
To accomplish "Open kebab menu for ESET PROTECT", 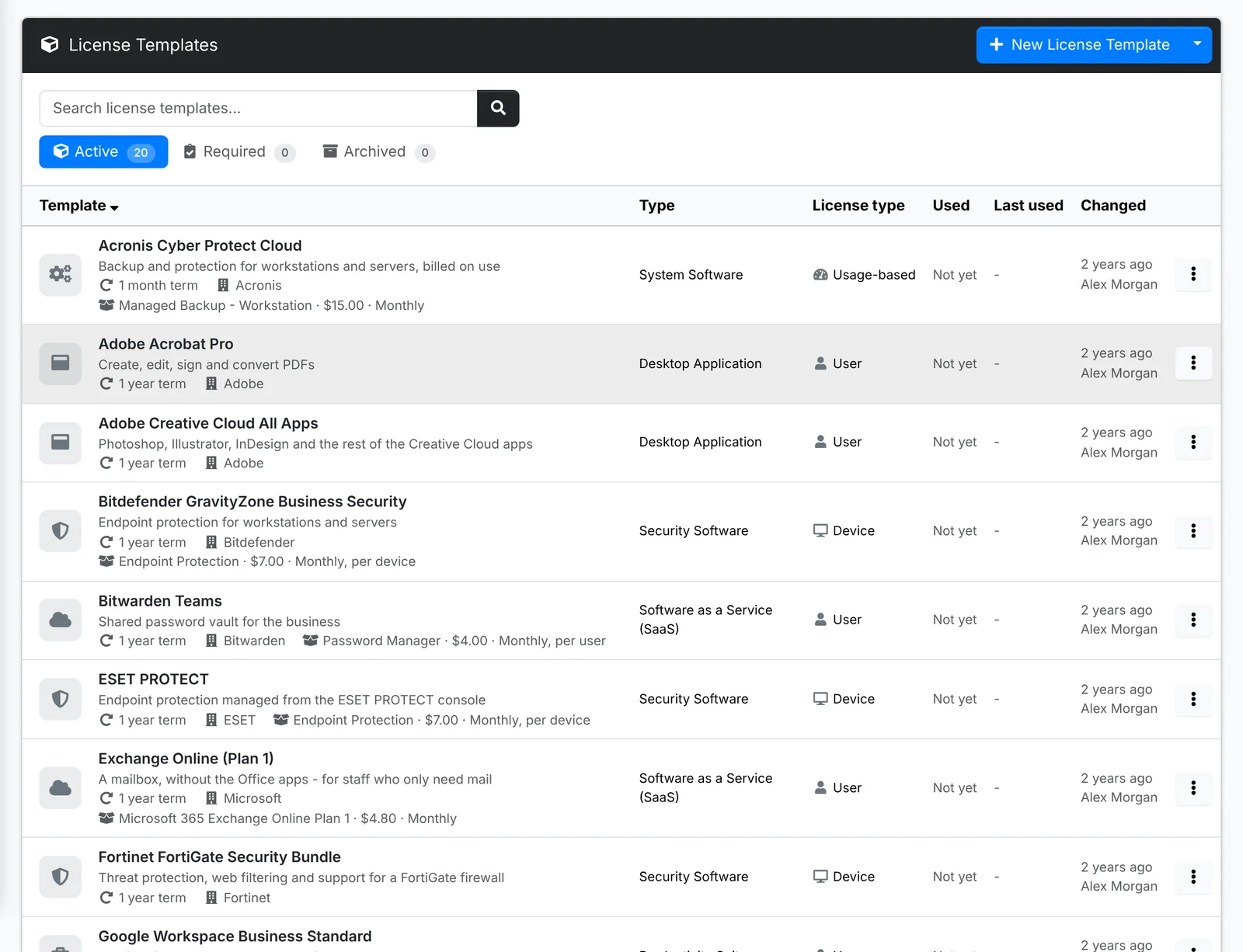I will point(1193,699).
